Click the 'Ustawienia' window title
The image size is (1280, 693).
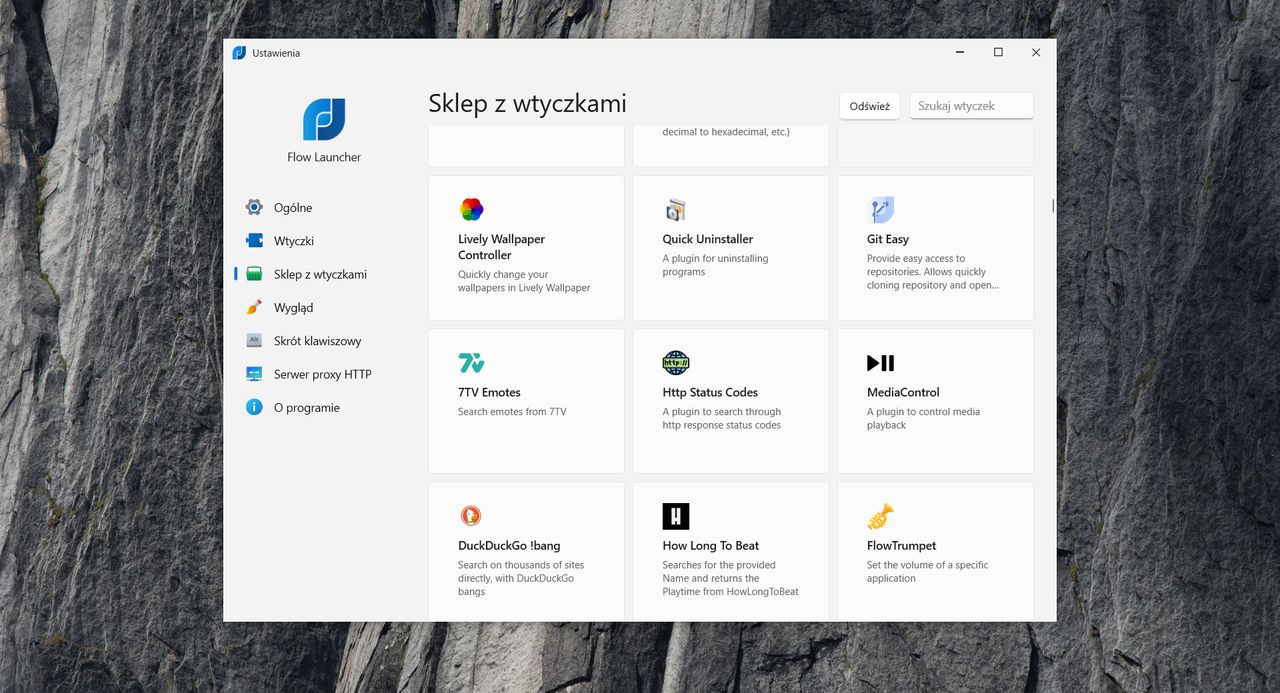tap(276, 53)
